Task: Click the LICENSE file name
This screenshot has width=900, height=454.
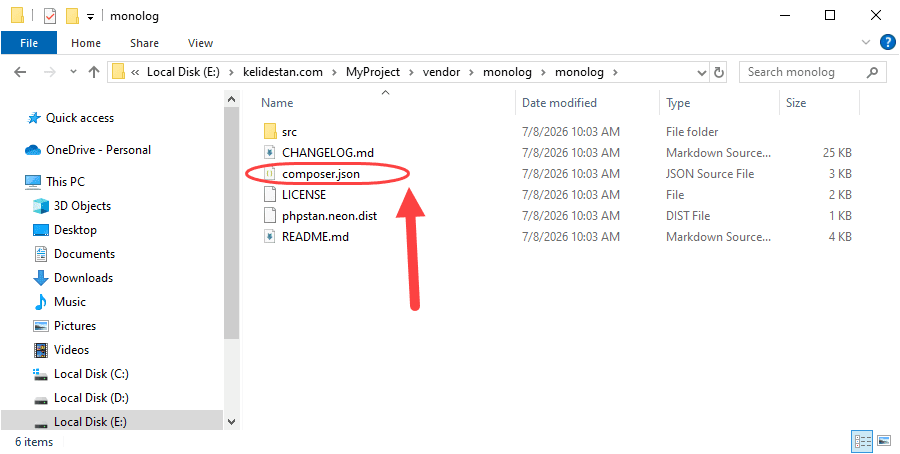Action: pos(304,195)
